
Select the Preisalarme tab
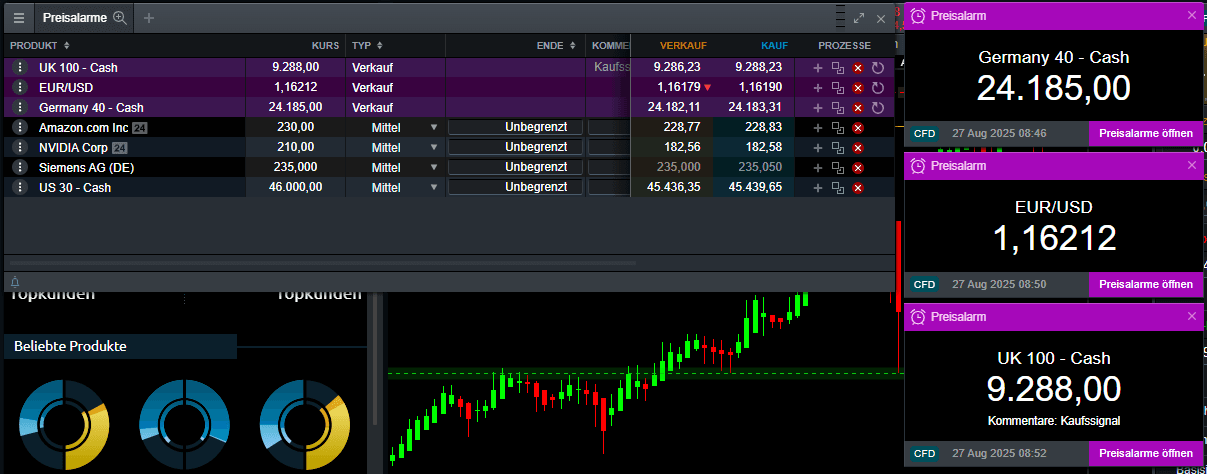tap(75, 18)
